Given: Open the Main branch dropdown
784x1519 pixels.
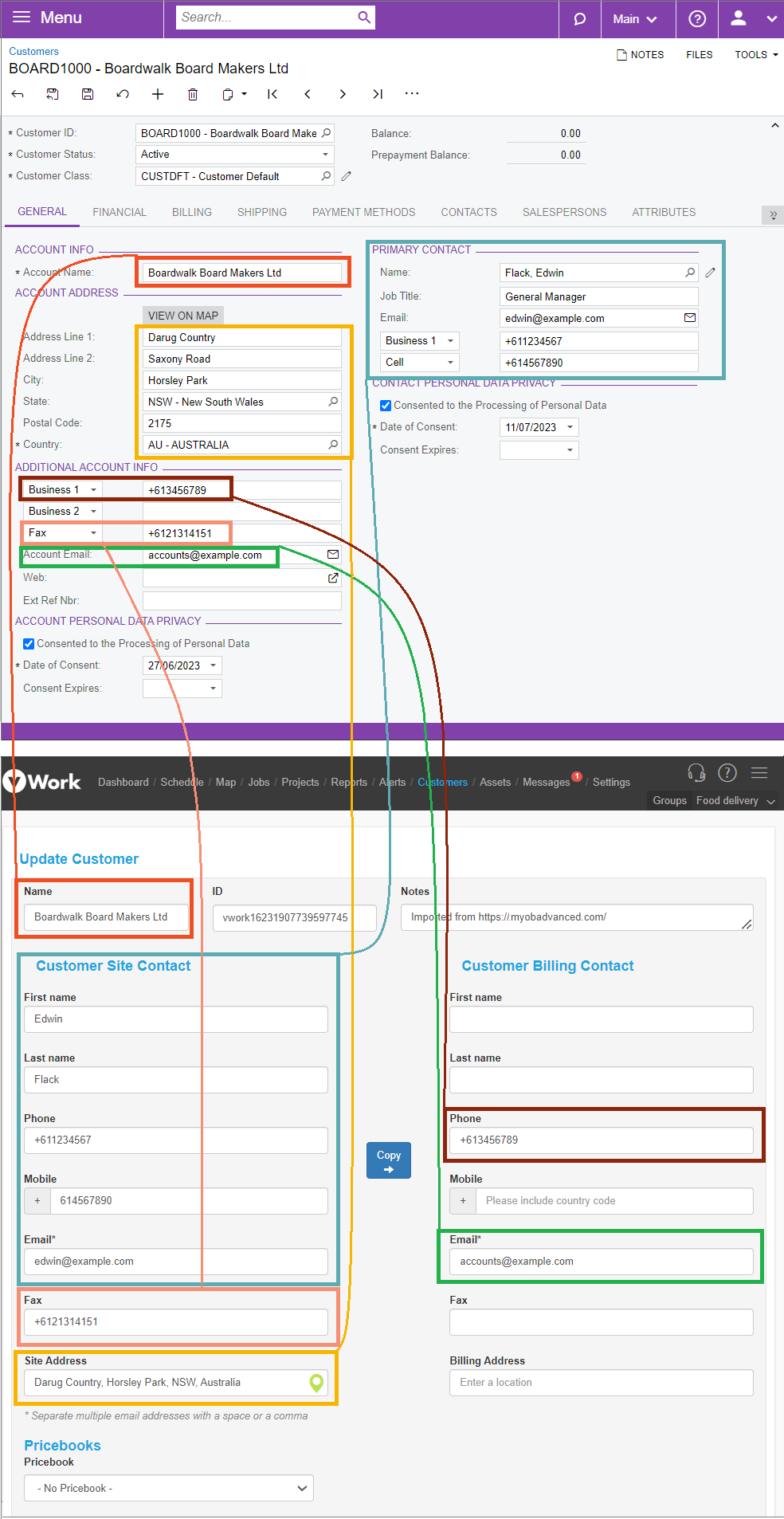Looking at the screenshot, I should tap(635, 19).
